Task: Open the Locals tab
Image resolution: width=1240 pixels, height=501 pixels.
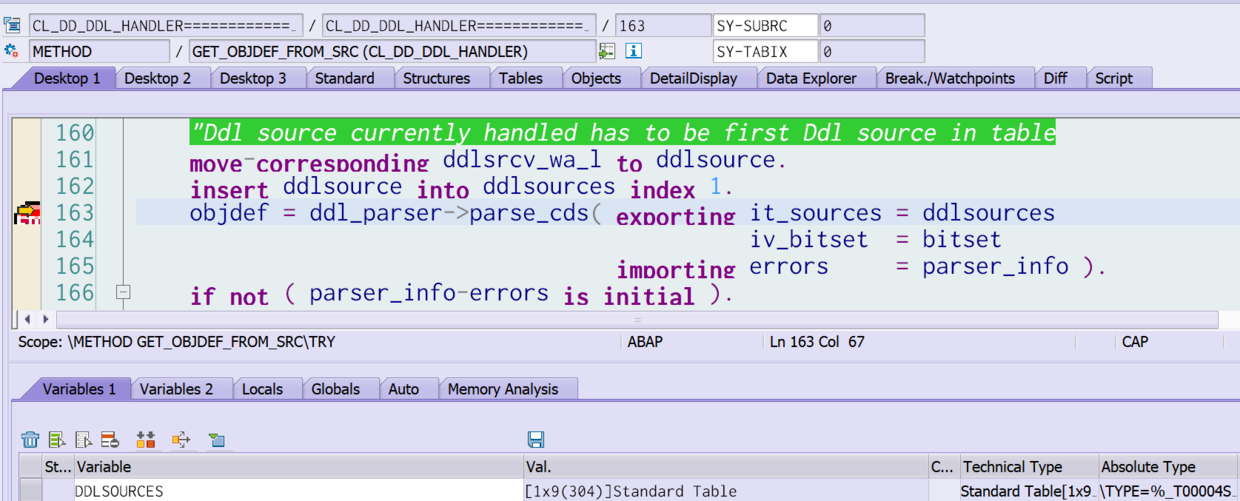Action: (262, 389)
